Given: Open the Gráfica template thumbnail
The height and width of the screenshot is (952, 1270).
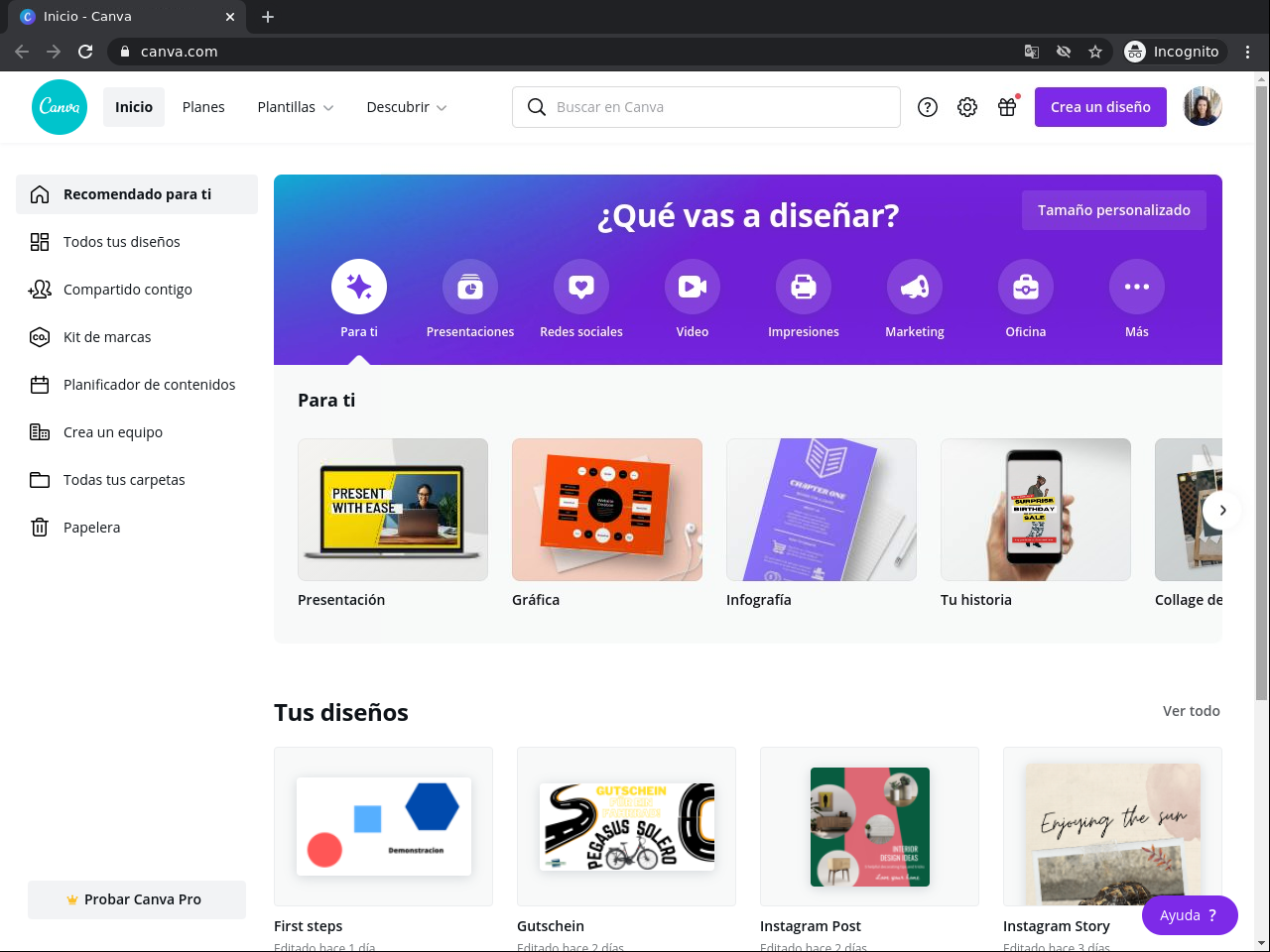Looking at the screenshot, I should 607,510.
